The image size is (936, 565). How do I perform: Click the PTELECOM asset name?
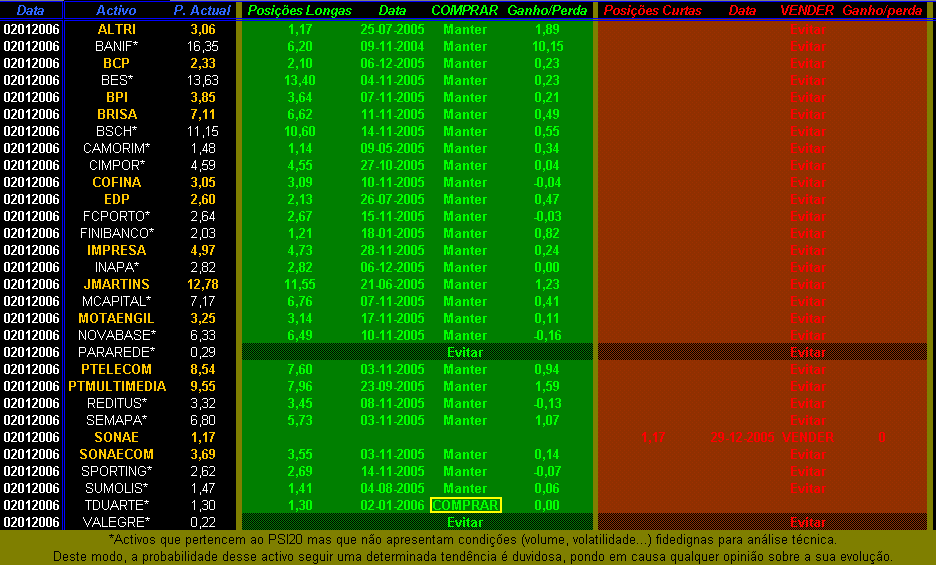click(116, 370)
